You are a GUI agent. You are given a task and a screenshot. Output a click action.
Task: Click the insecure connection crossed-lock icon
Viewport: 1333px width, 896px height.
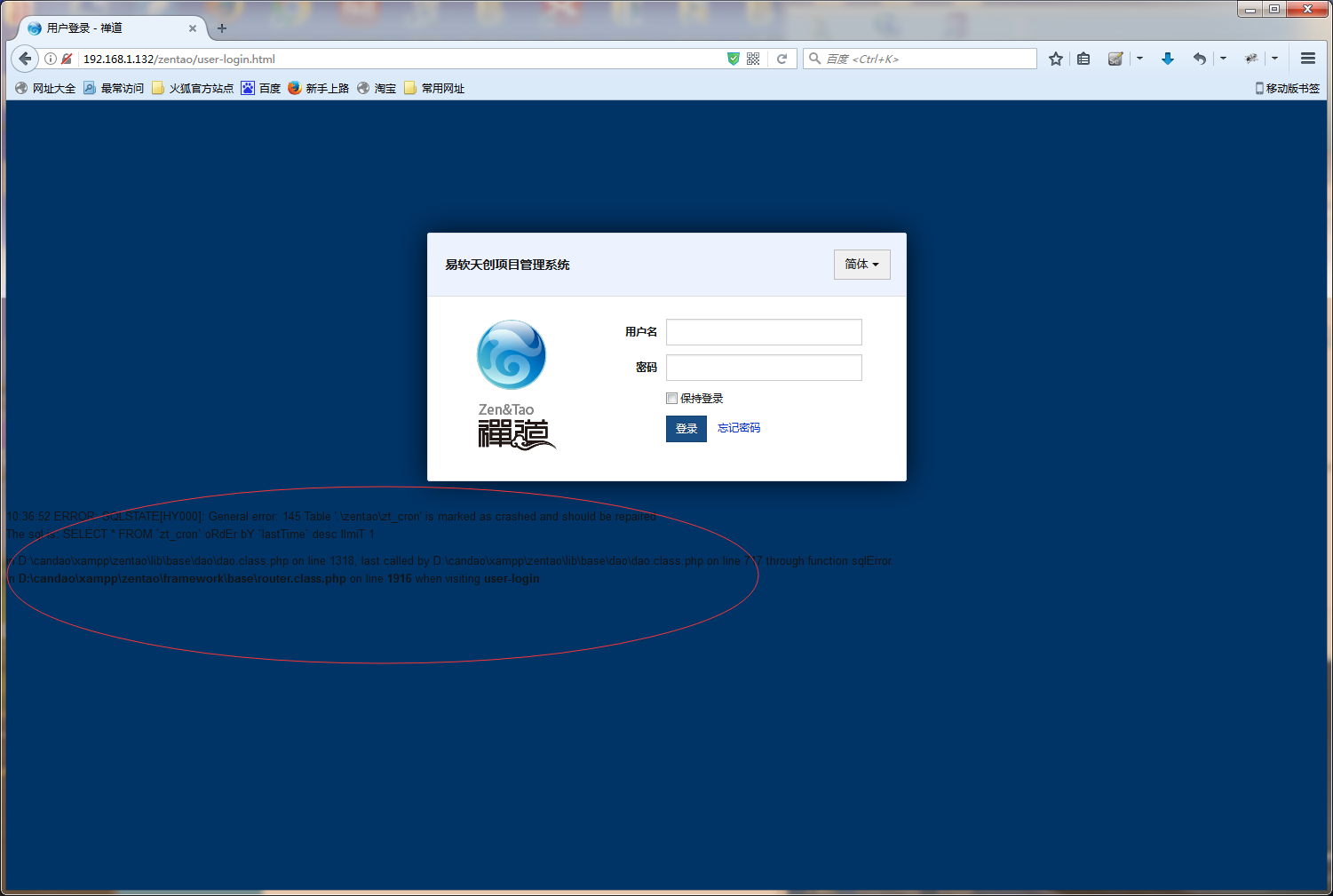pyautogui.click(x=67, y=59)
